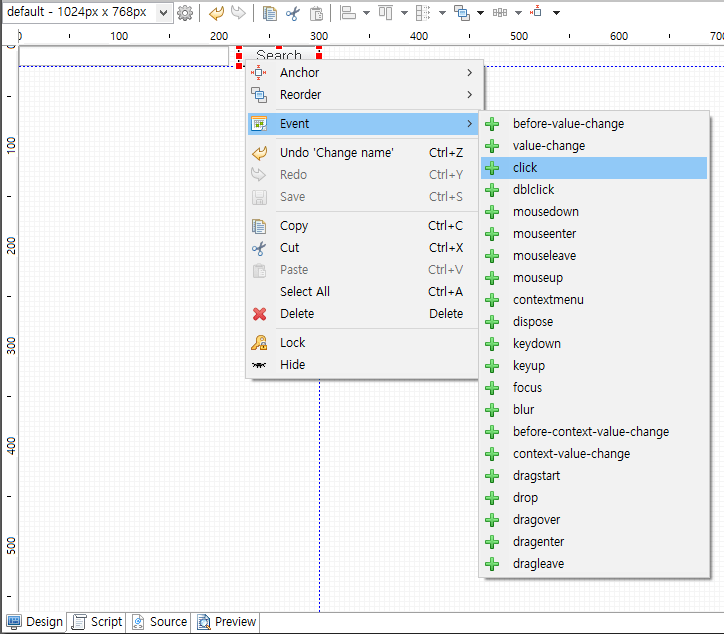Switch to the Script tab
724x634 pixels.
click(97, 622)
